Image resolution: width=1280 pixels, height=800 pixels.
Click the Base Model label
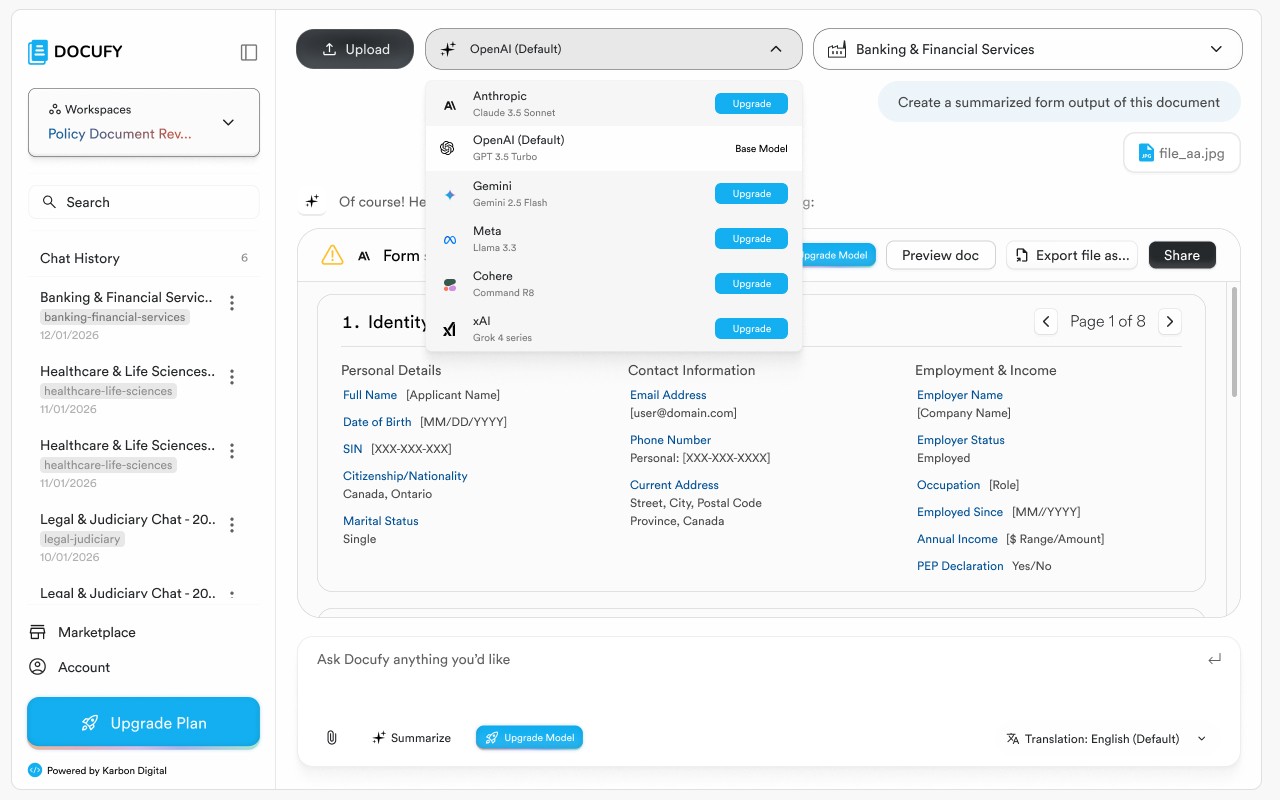click(761, 149)
